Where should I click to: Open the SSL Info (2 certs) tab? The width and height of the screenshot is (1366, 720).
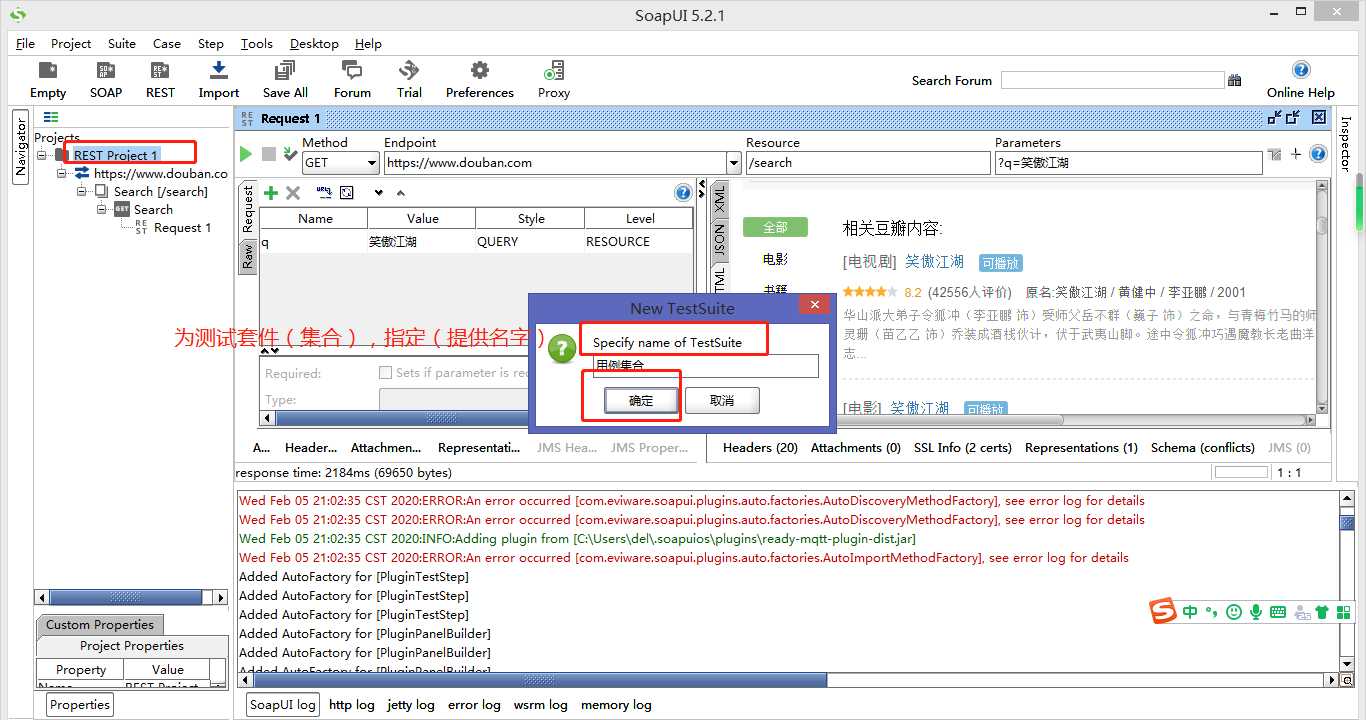963,447
